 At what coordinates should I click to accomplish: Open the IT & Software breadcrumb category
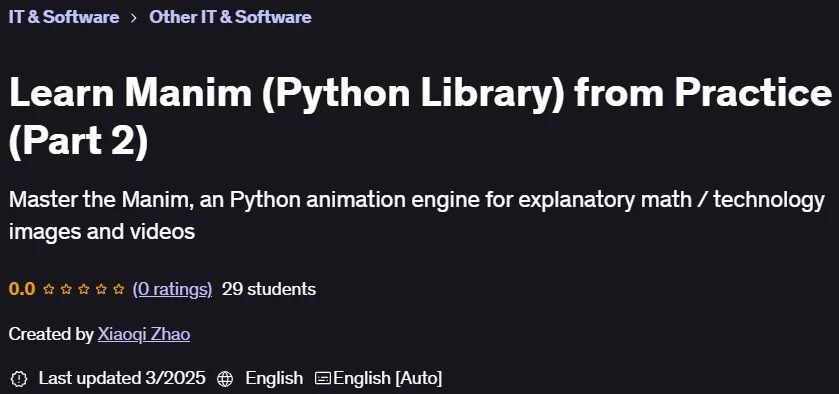click(x=64, y=17)
